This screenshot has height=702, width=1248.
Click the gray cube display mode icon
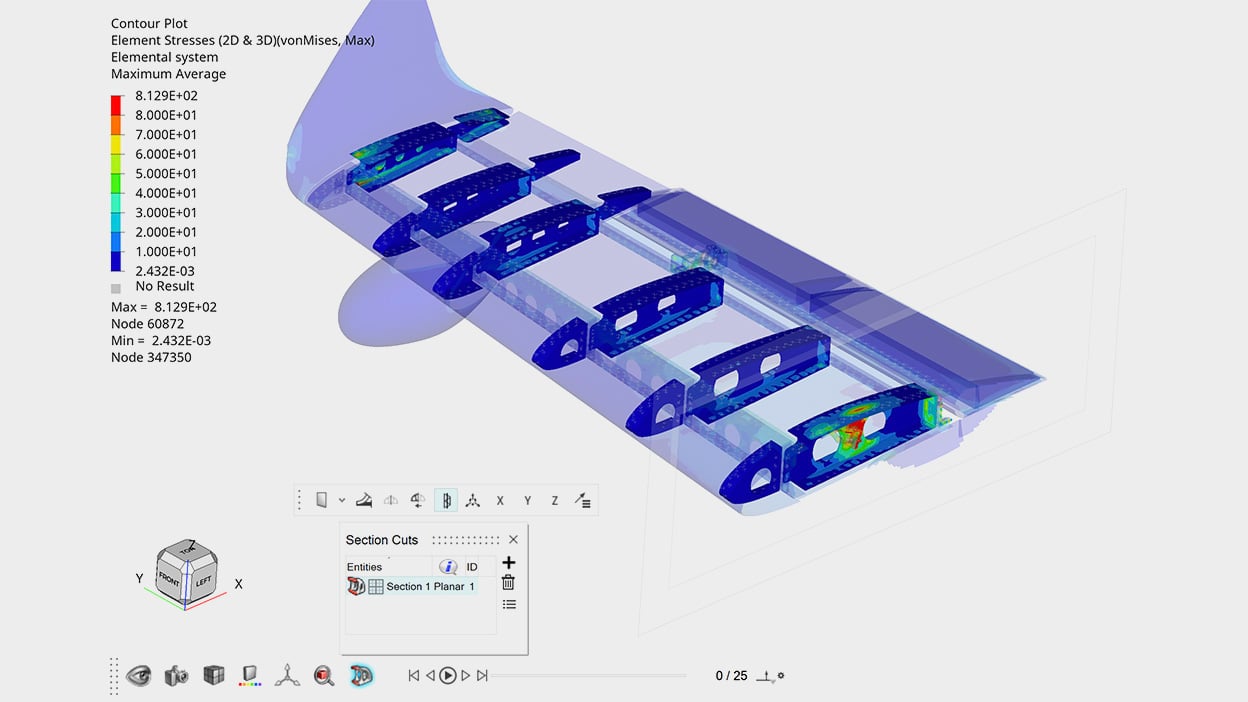pyautogui.click(x=214, y=676)
